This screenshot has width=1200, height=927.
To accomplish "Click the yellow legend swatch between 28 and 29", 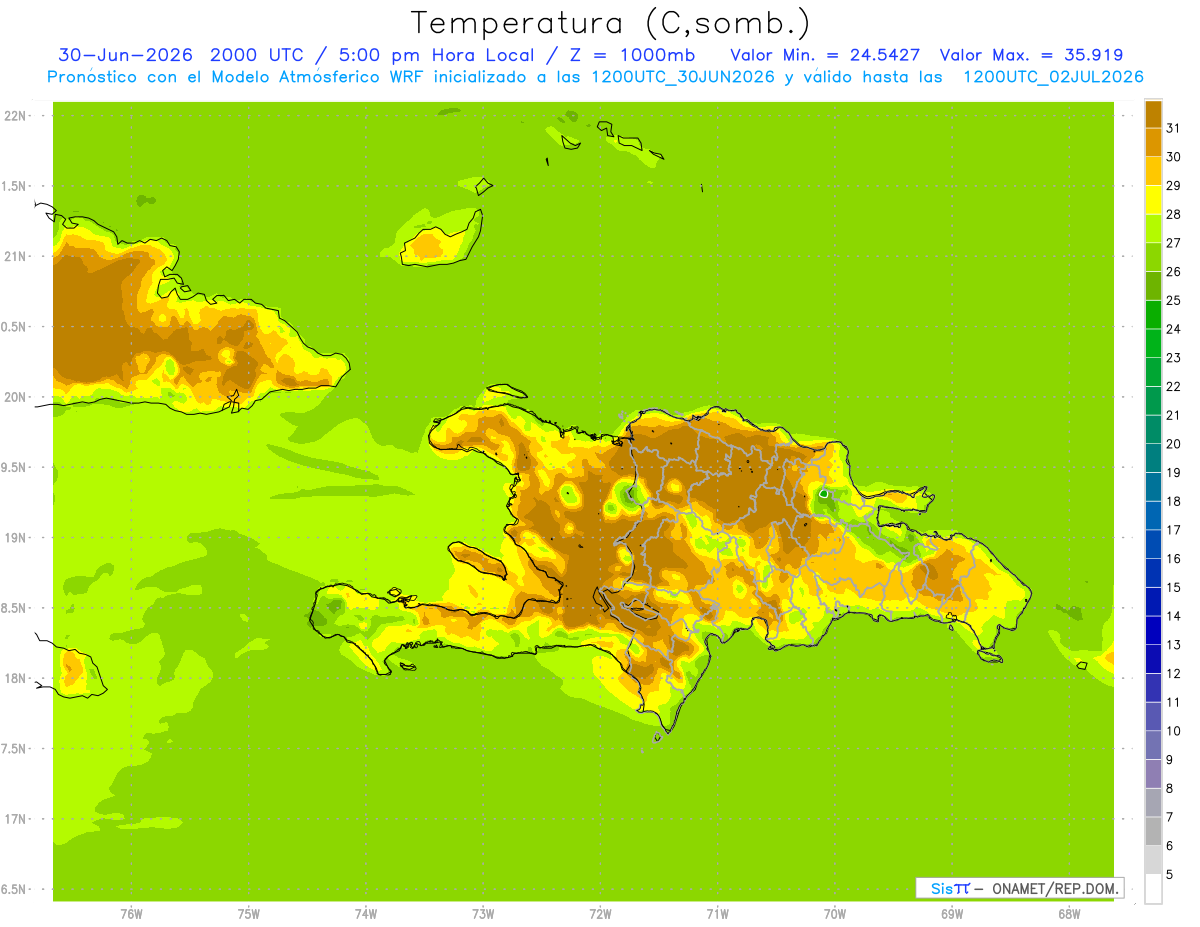I will [x=1153, y=200].
